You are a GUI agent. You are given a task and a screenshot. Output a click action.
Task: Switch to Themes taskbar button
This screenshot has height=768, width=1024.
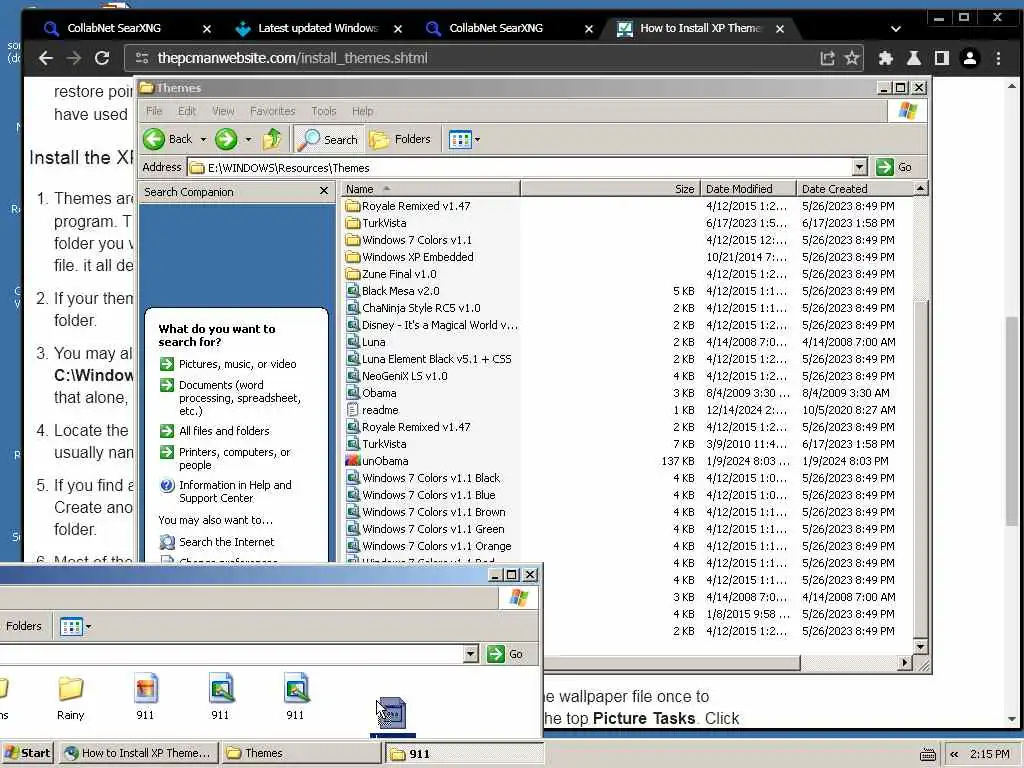pyautogui.click(x=300, y=753)
